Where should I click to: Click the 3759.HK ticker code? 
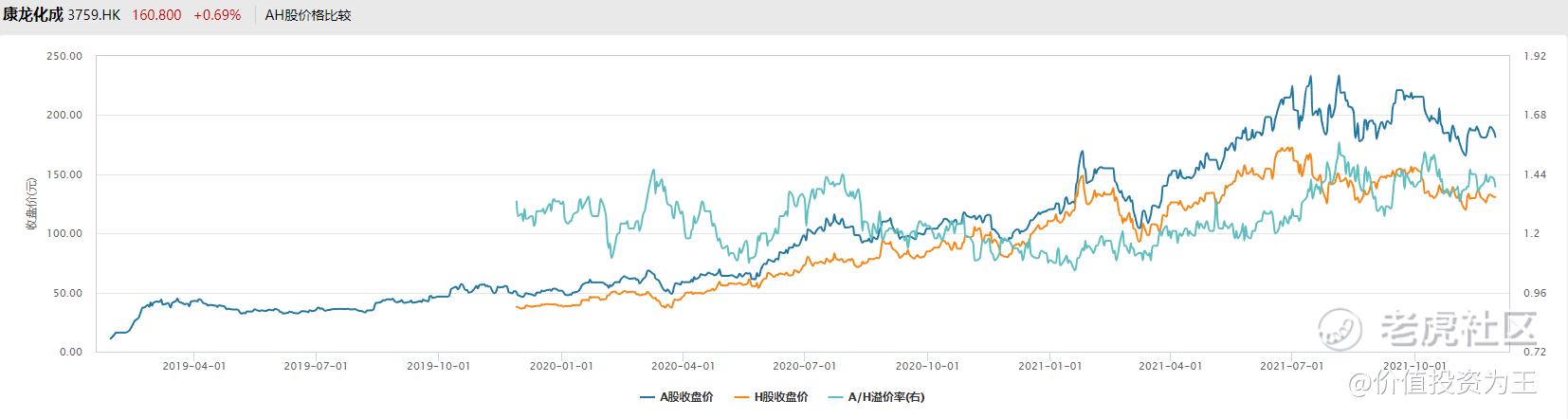point(93,15)
